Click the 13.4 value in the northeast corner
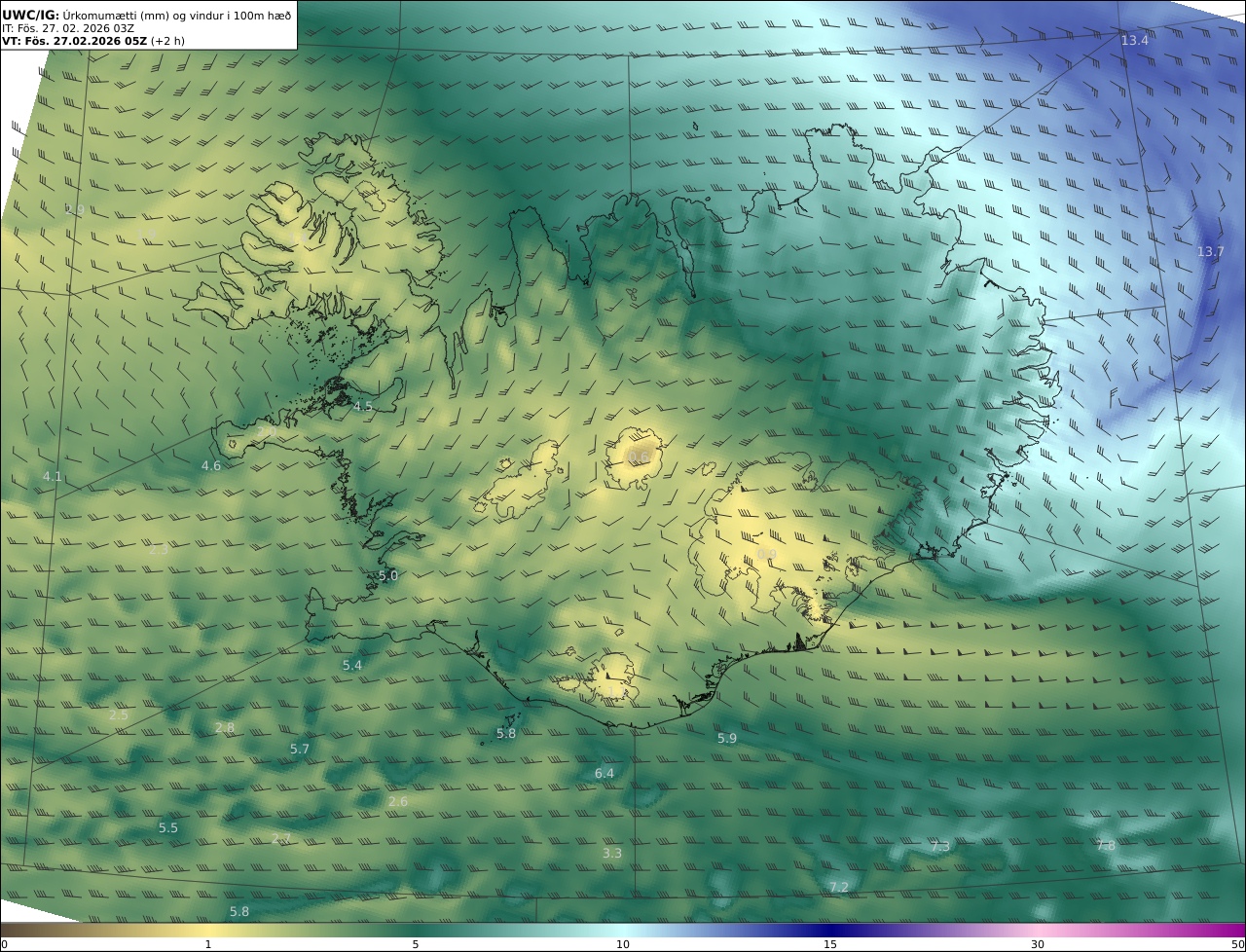Image resolution: width=1246 pixels, height=952 pixels. [1134, 40]
